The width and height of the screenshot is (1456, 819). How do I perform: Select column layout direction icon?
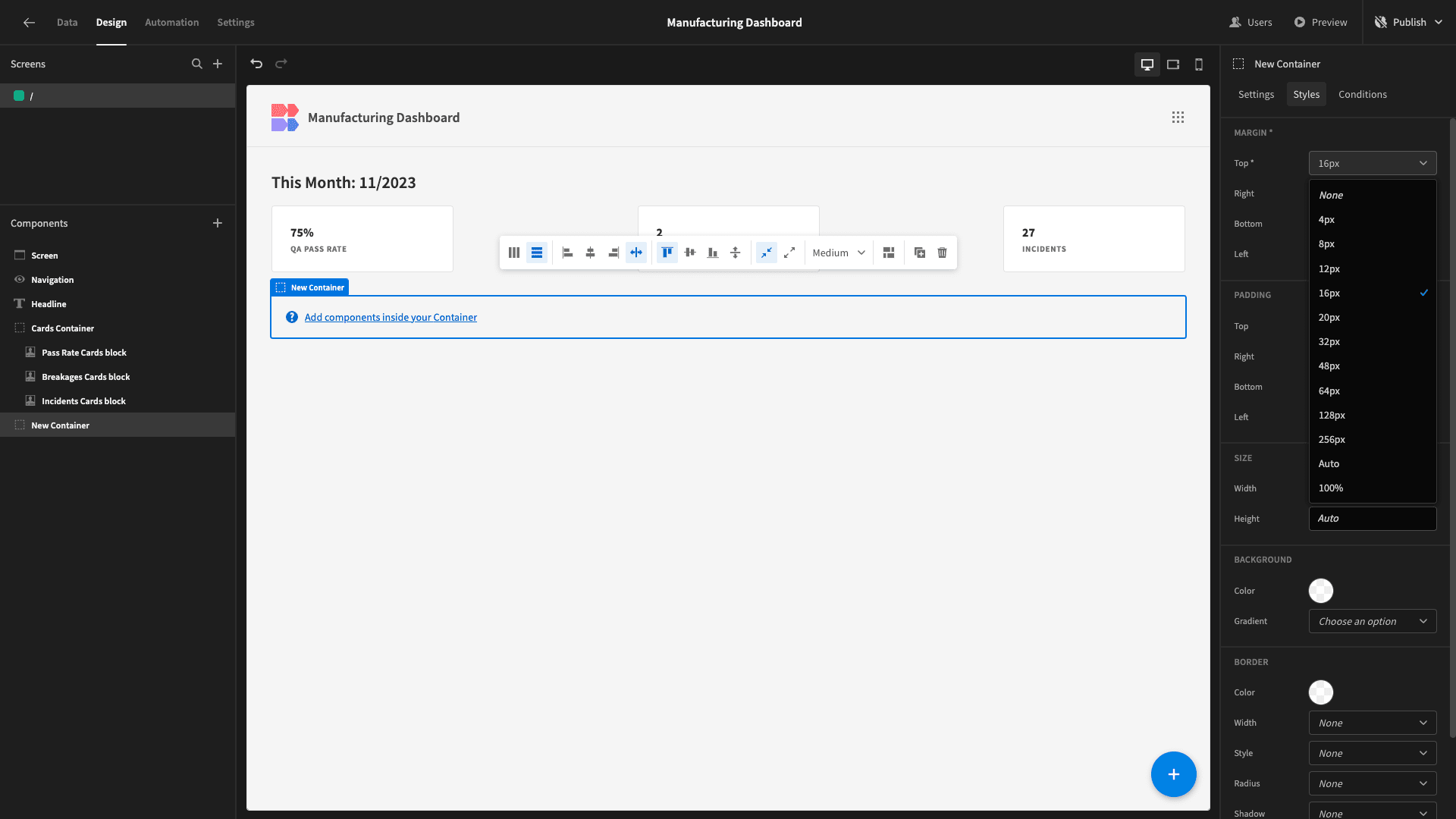(x=514, y=253)
